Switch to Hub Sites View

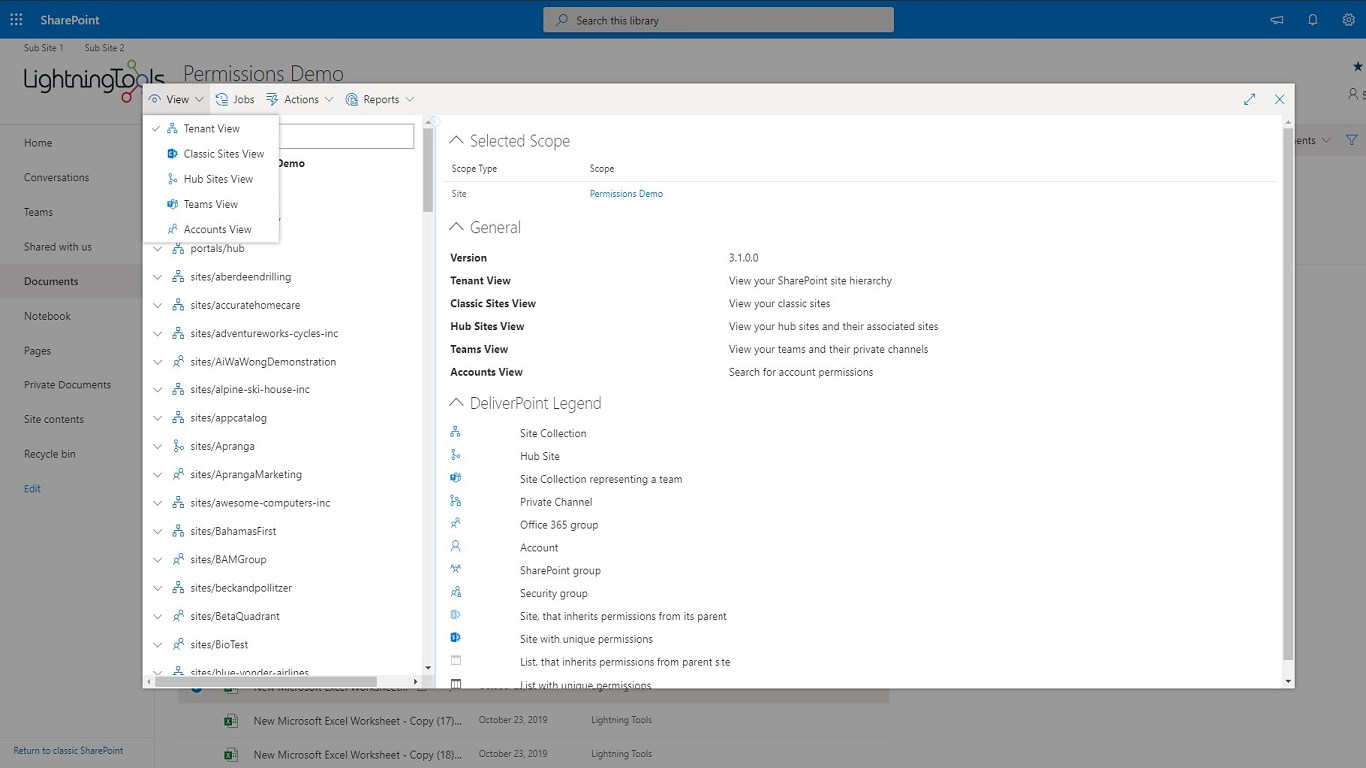click(211, 179)
